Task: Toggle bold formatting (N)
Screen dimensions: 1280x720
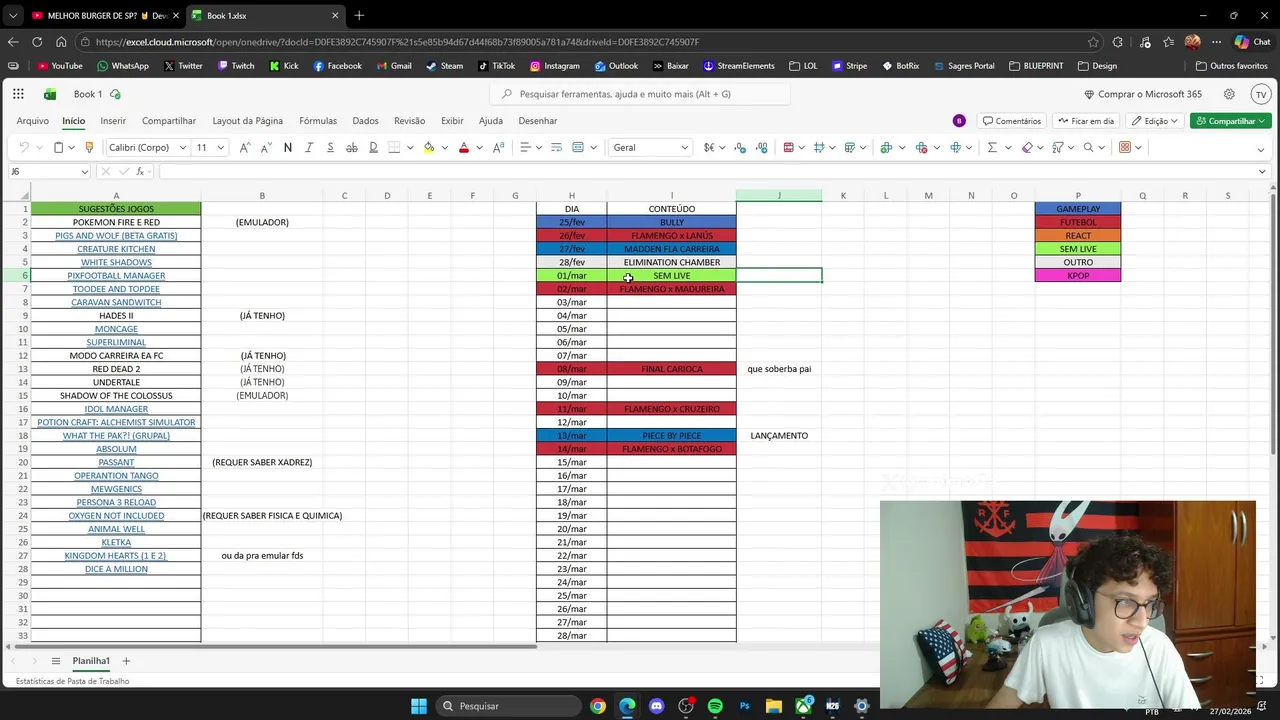Action: [x=288, y=147]
